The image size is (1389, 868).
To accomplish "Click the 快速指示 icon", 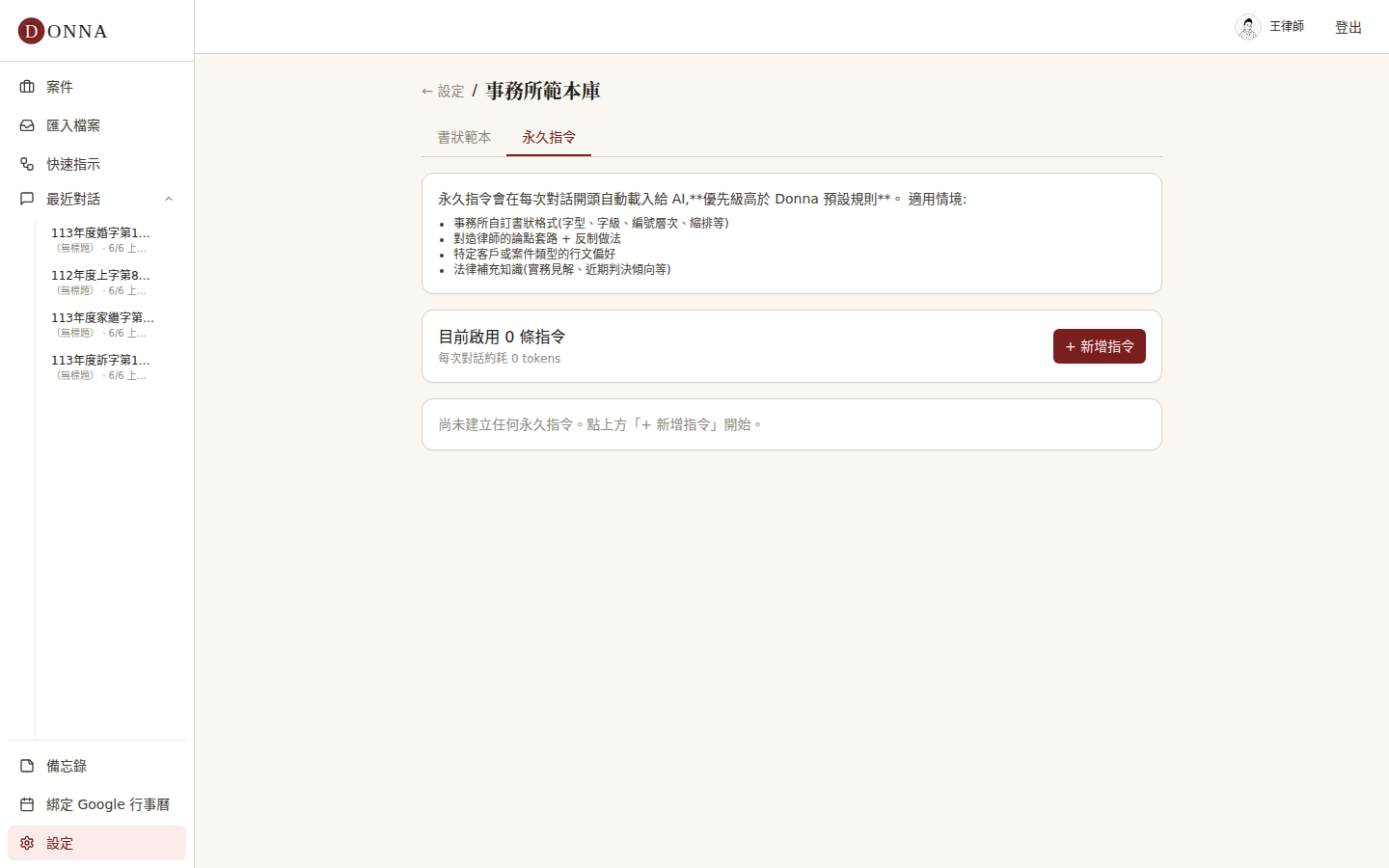I will 27,164.
